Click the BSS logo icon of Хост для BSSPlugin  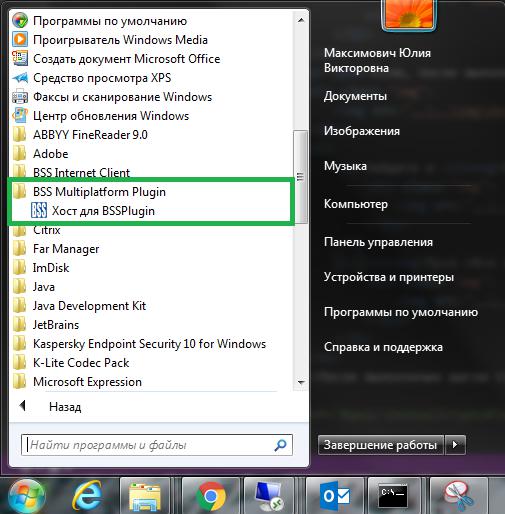pos(39,211)
